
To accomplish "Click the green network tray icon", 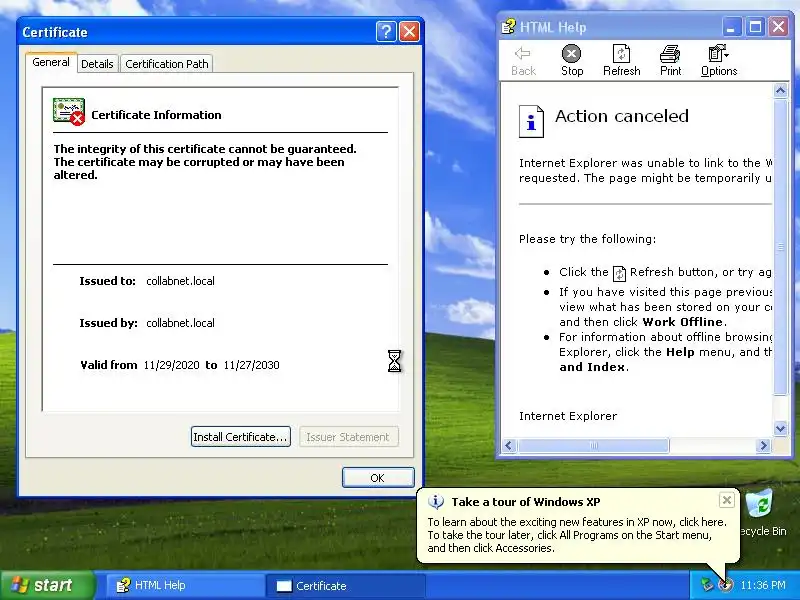I will [x=707, y=584].
